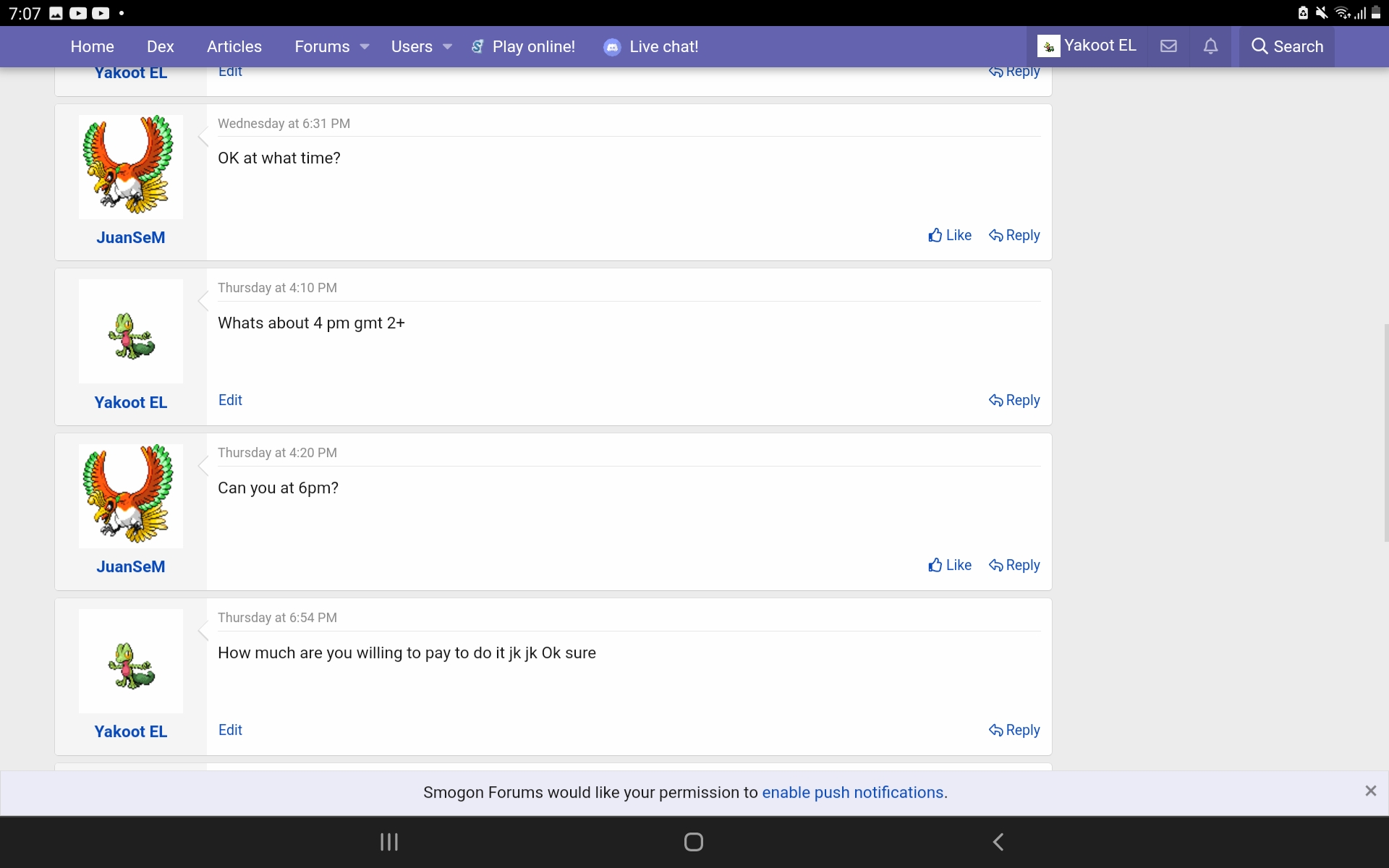Click the notification bell icon
The image size is (1389, 868).
[x=1210, y=46]
